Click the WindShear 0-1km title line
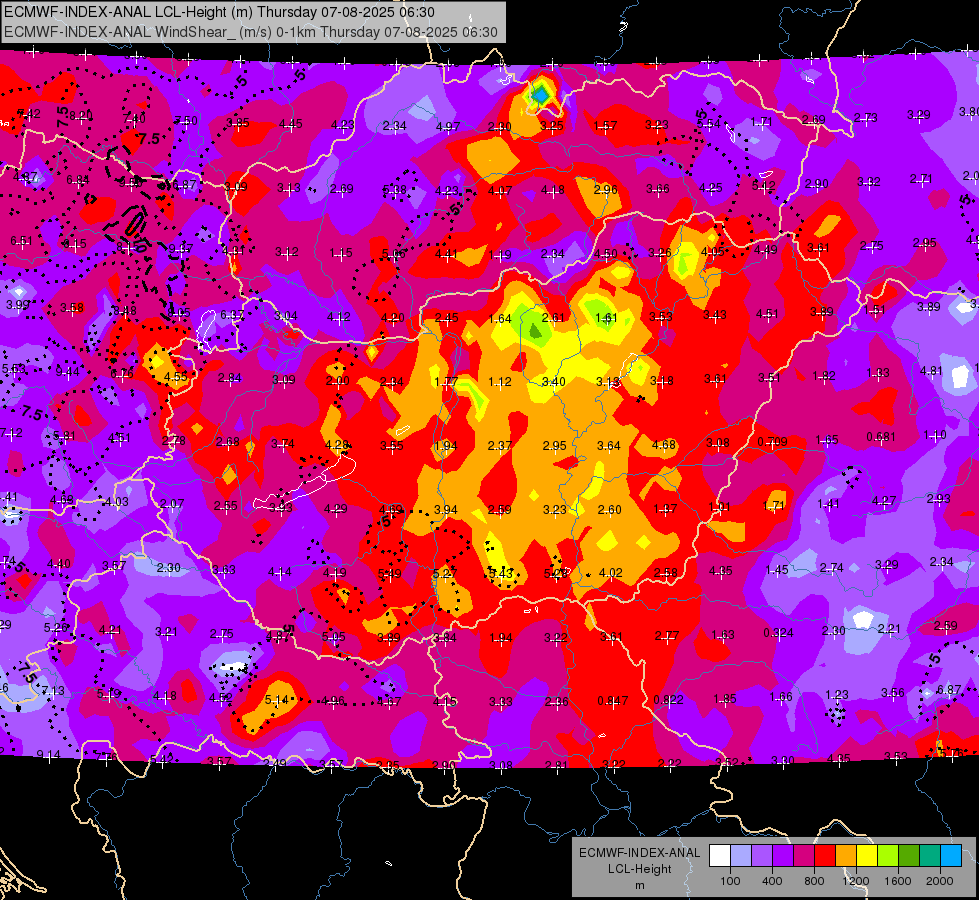979x900 pixels. (251, 32)
